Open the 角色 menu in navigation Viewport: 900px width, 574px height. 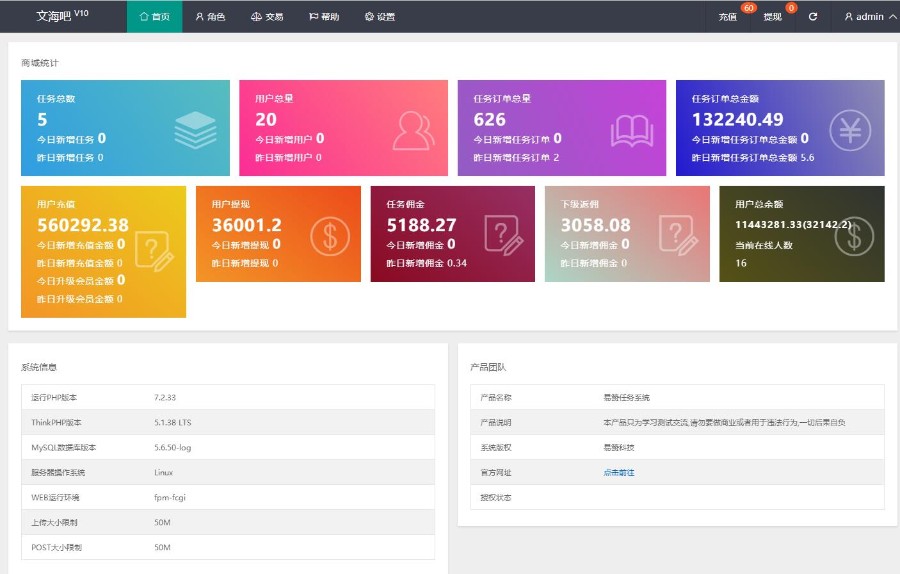click(x=210, y=16)
